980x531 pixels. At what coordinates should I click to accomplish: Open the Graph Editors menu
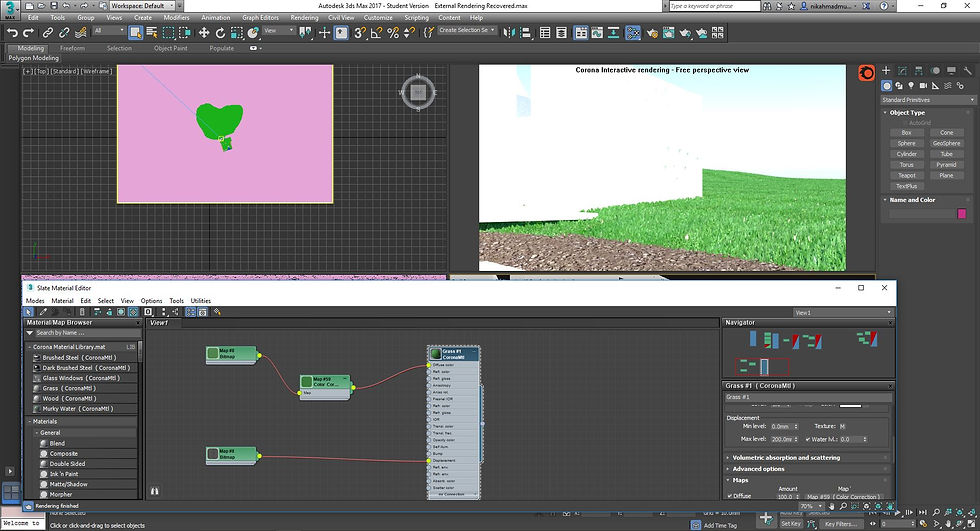261,17
